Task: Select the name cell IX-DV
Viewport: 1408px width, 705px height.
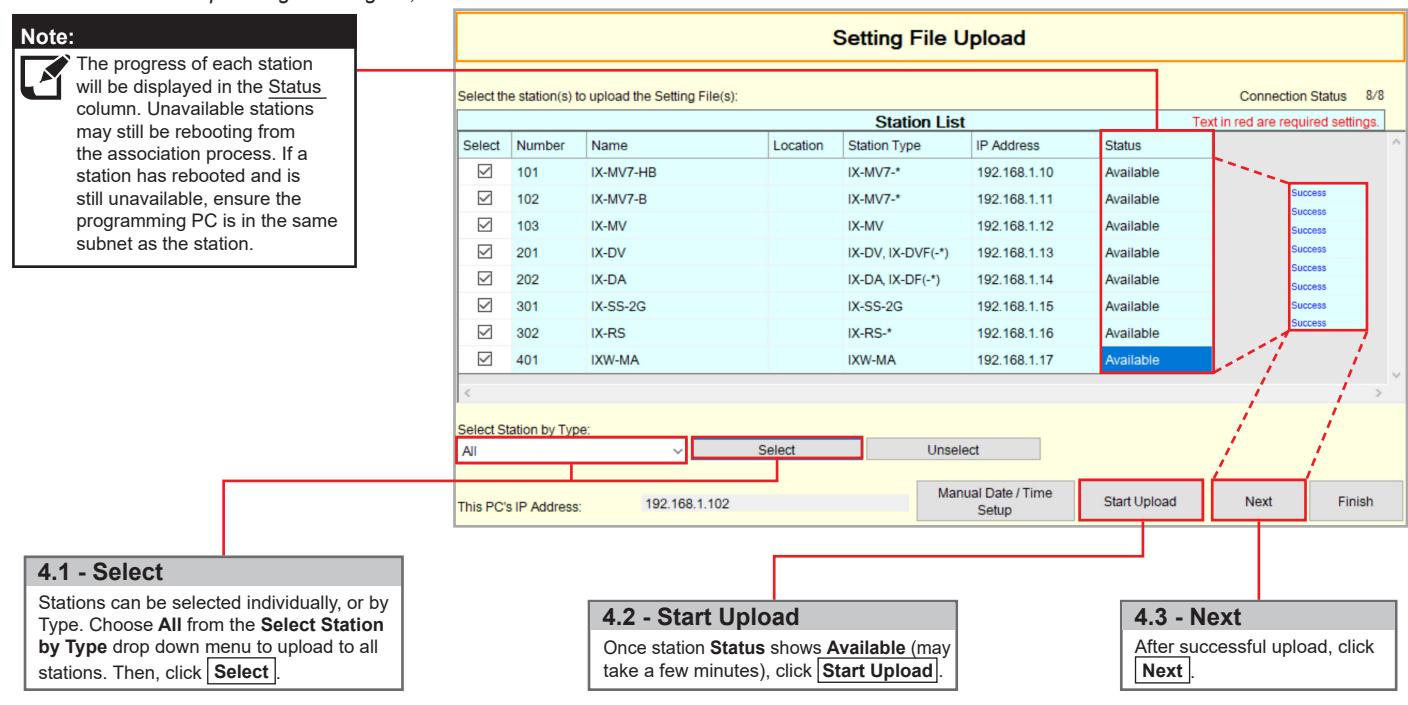Action: pyautogui.click(x=676, y=252)
